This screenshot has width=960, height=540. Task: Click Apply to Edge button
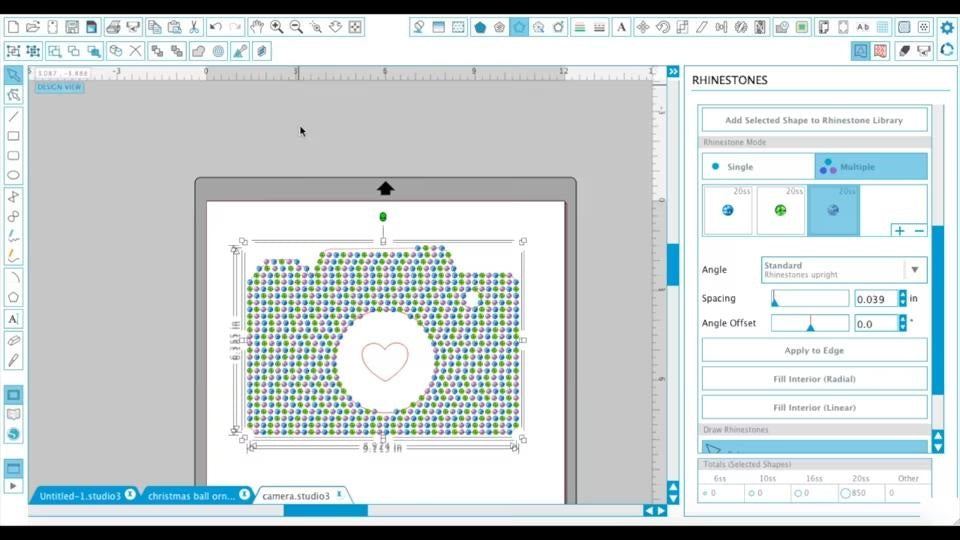point(814,350)
